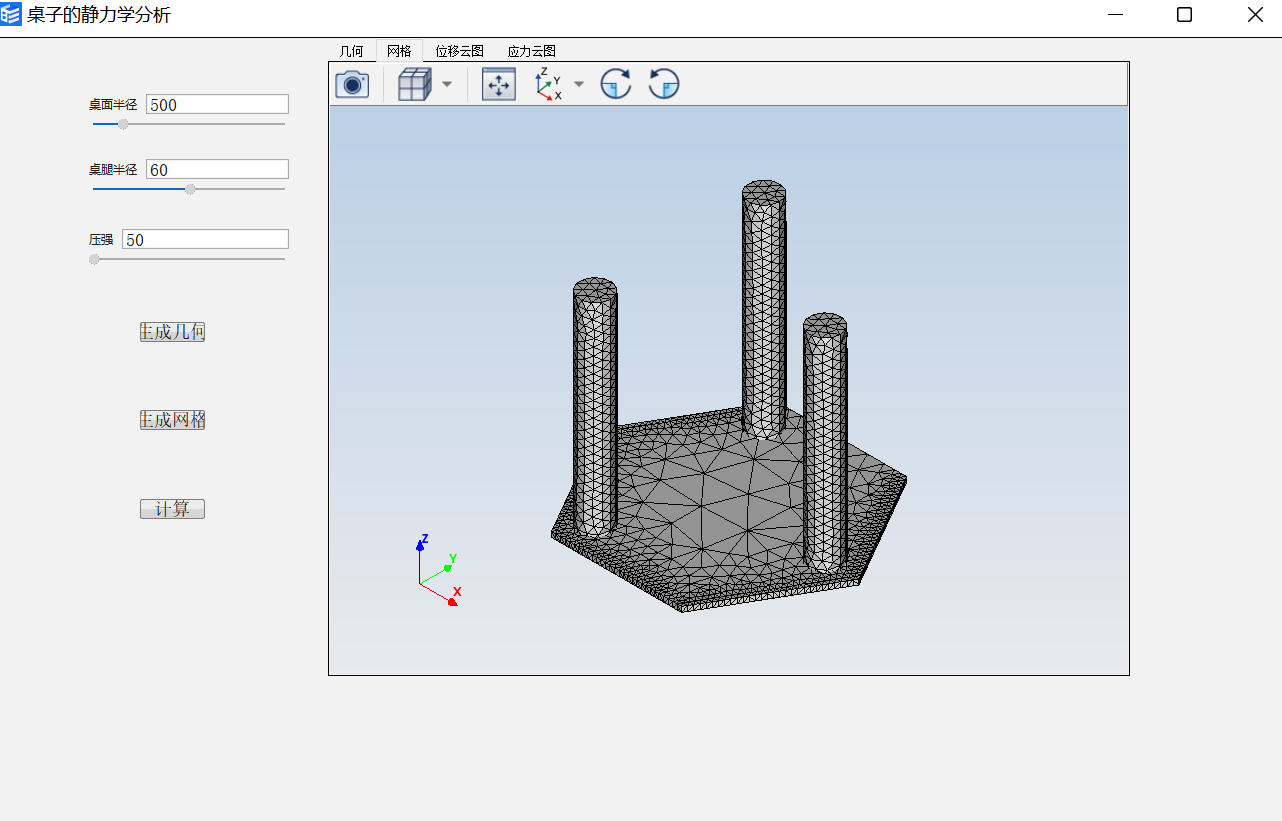Click the 桌腿半径 input field

pyautogui.click(x=217, y=169)
